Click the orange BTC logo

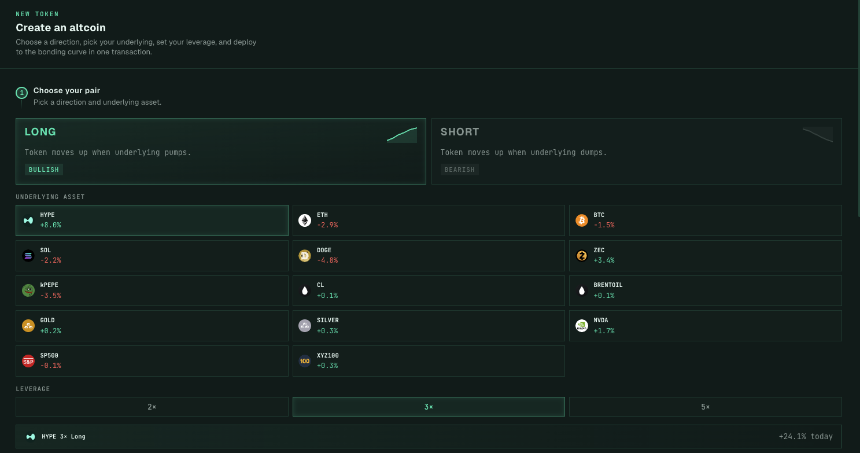581,220
